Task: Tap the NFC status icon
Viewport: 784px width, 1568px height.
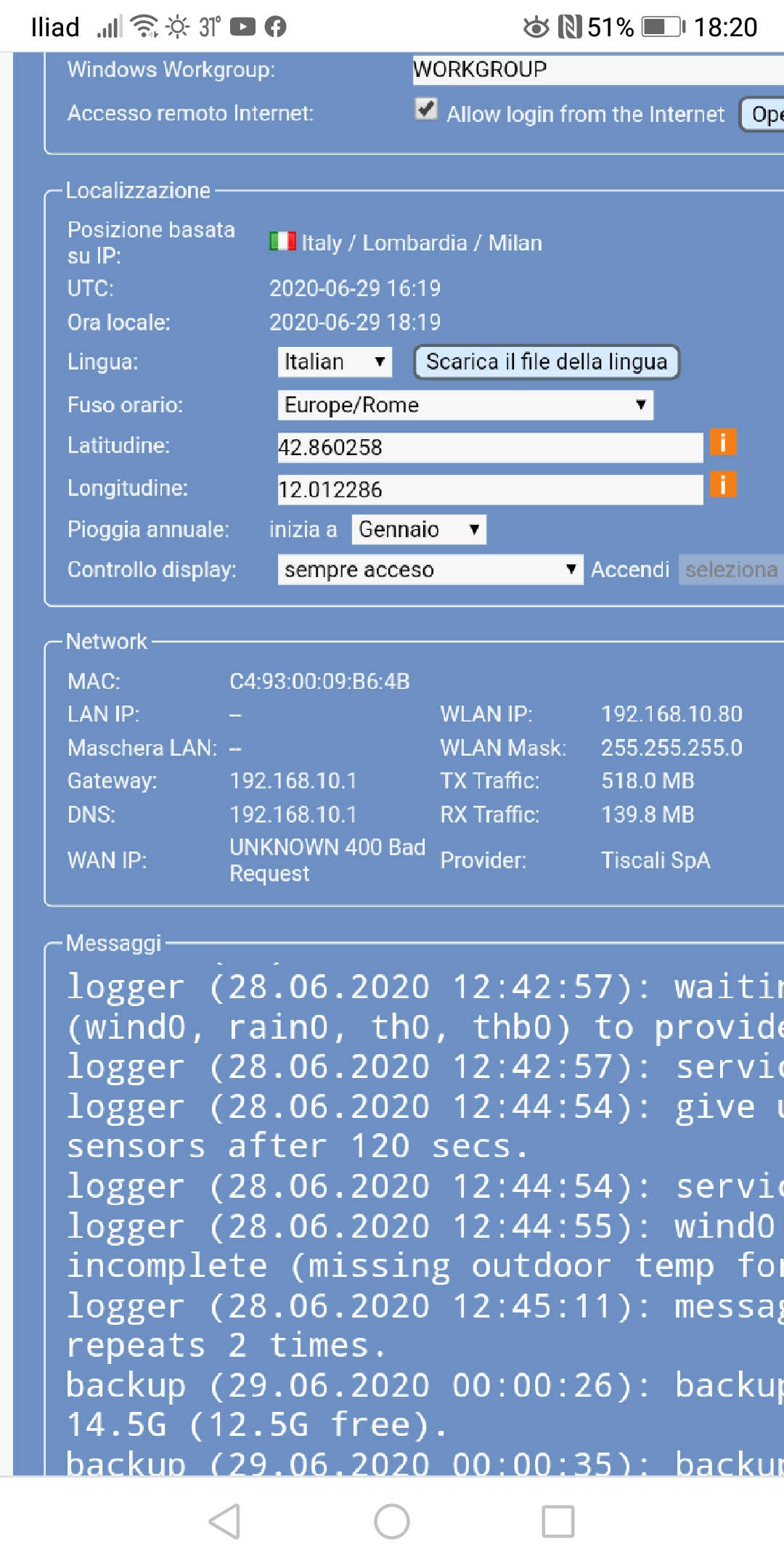Action: 570,27
